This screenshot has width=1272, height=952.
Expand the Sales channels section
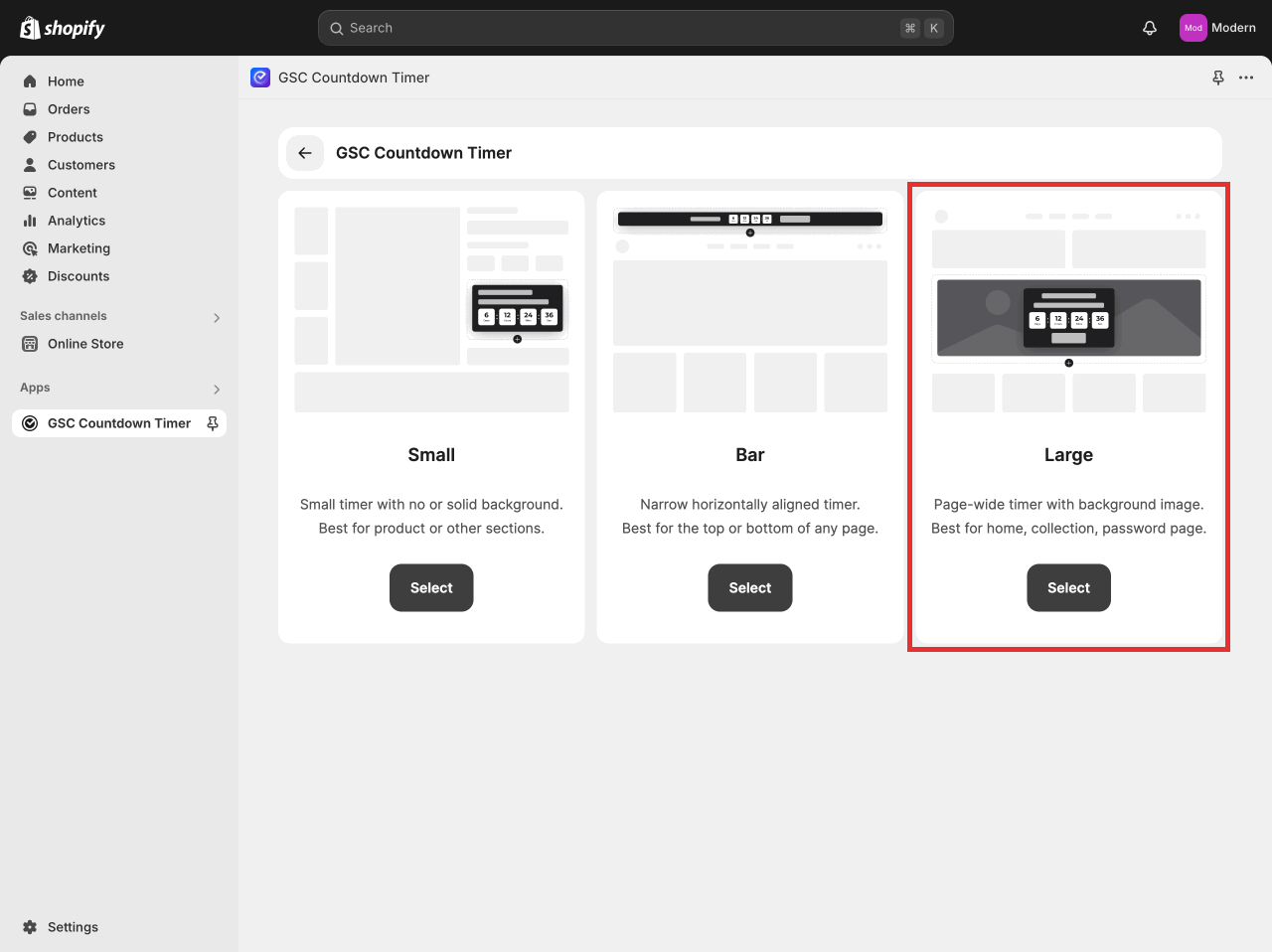coord(216,317)
